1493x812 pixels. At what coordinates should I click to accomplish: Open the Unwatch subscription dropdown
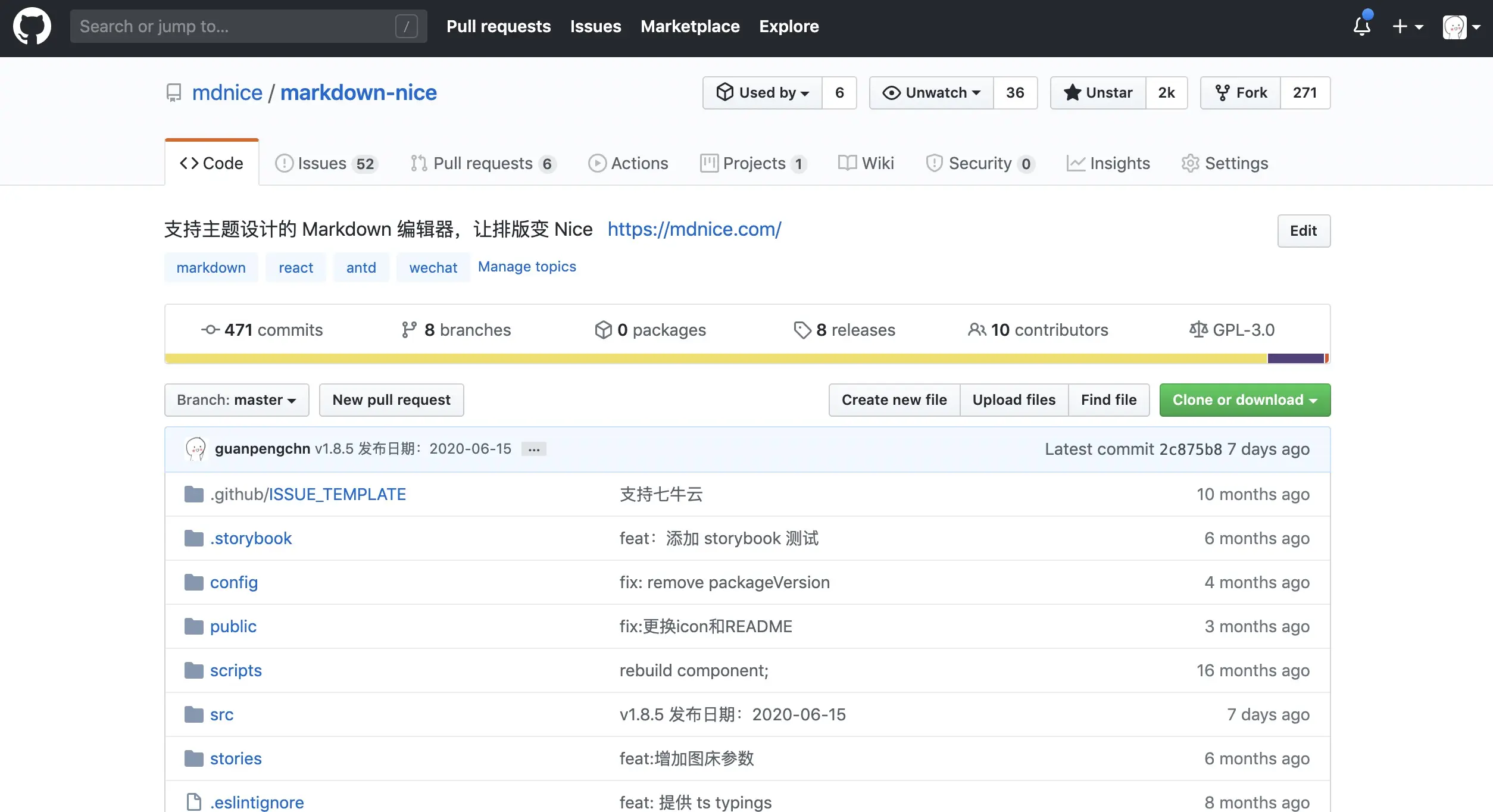tap(932, 93)
